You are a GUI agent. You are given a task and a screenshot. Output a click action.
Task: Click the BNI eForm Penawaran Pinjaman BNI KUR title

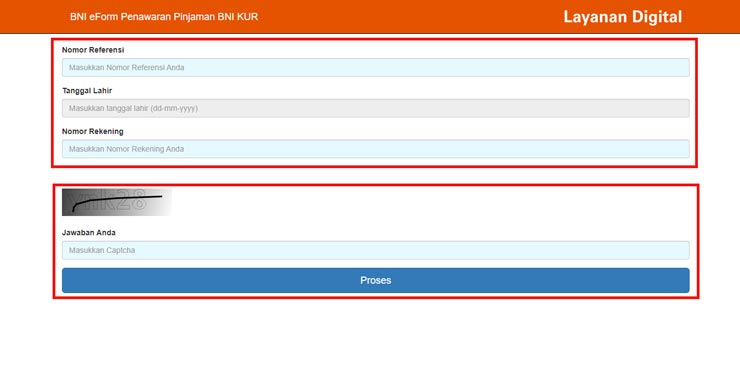[x=164, y=17]
